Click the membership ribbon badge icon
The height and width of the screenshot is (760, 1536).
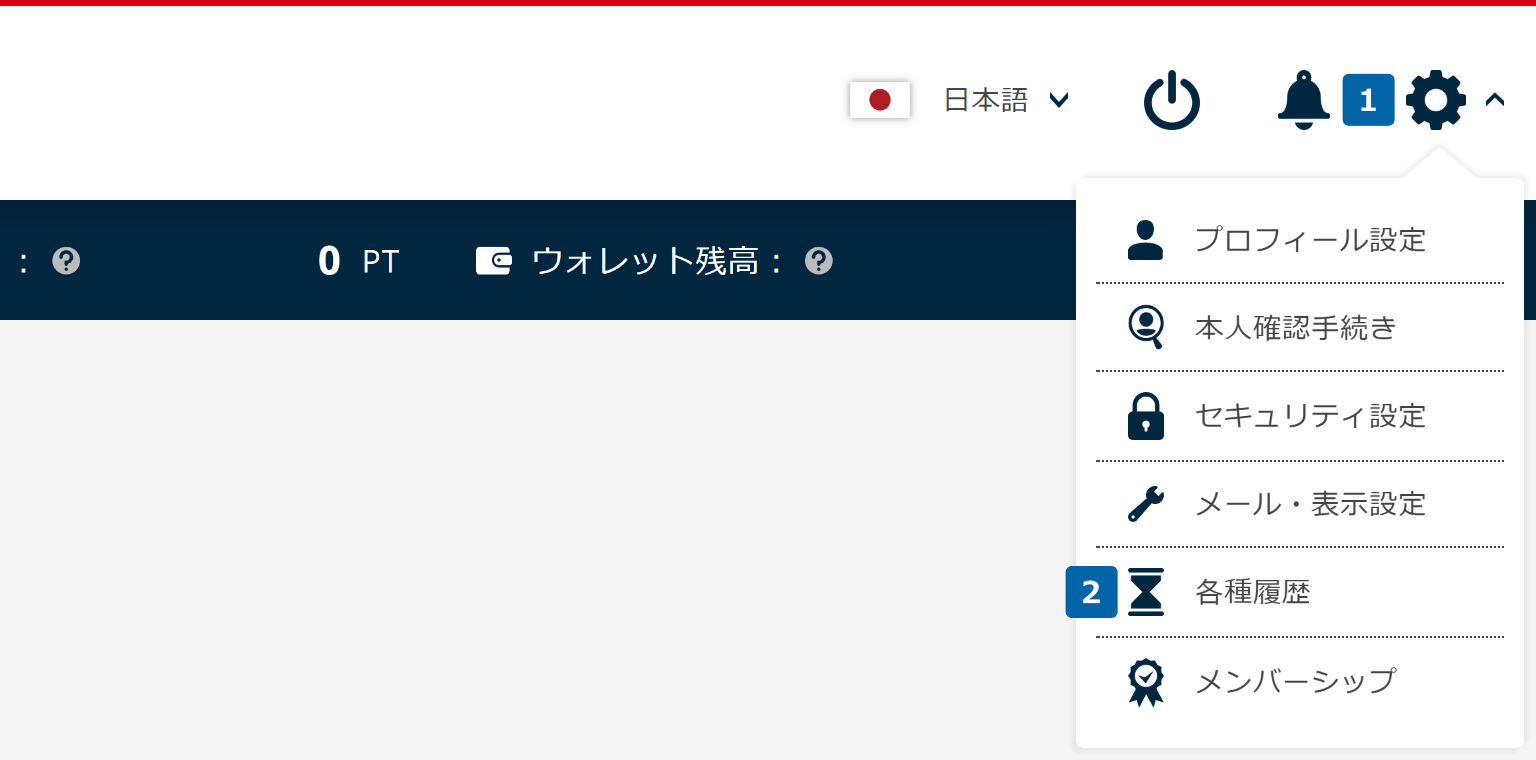coord(1146,682)
